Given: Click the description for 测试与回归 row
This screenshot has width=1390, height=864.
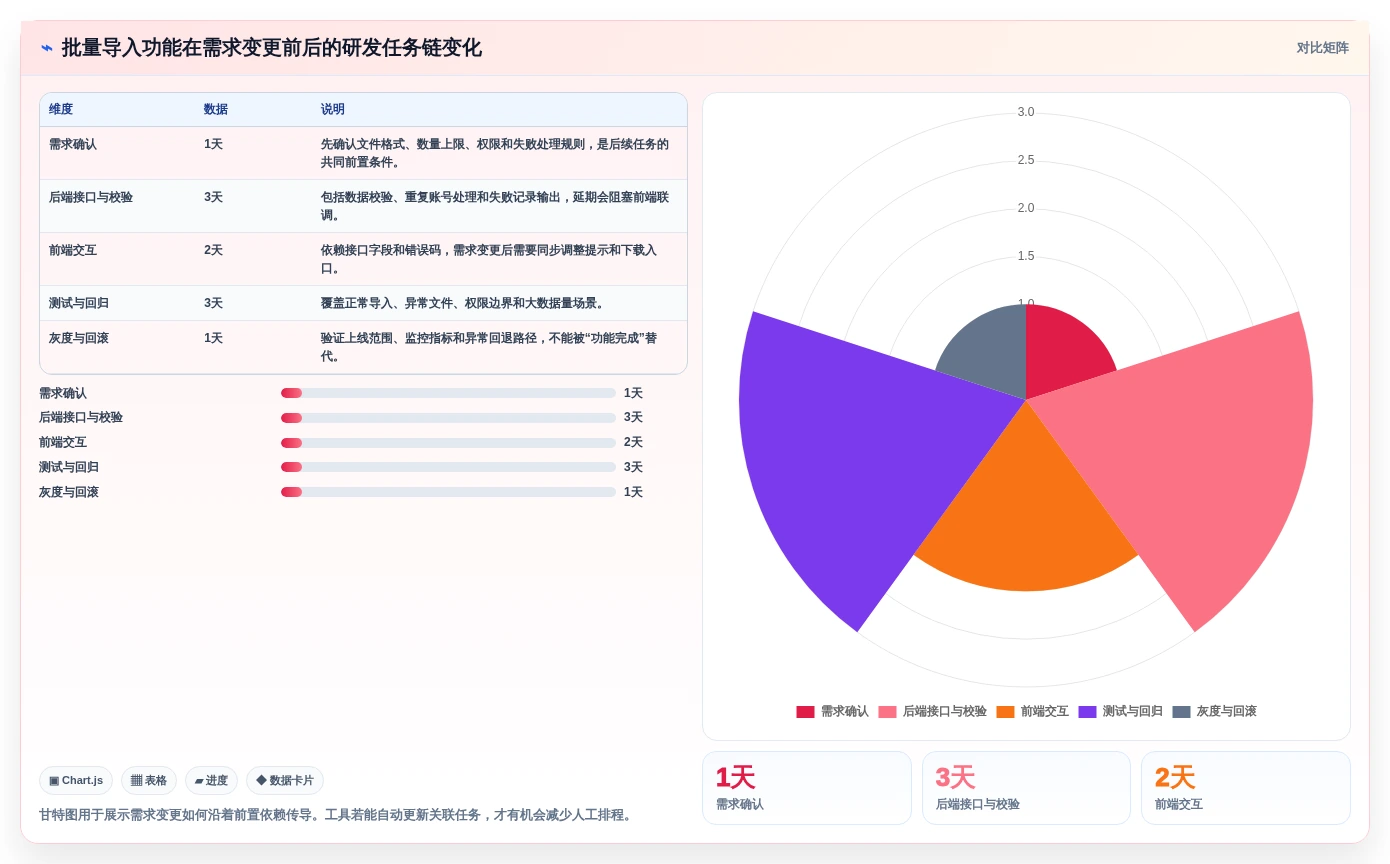Looking at the screenshot, I should [x=463, y=303].
